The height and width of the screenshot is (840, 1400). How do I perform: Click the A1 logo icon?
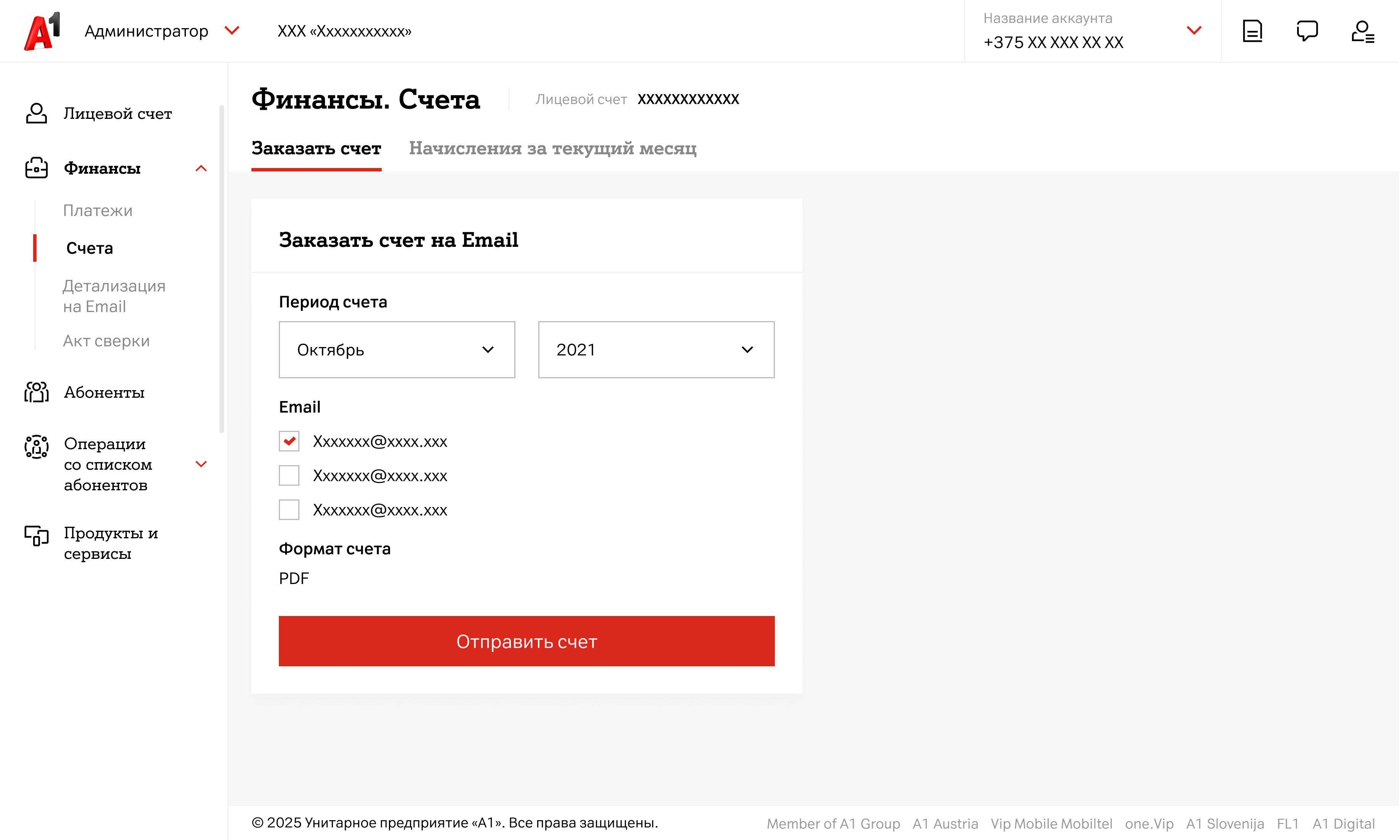pos(42,31)
